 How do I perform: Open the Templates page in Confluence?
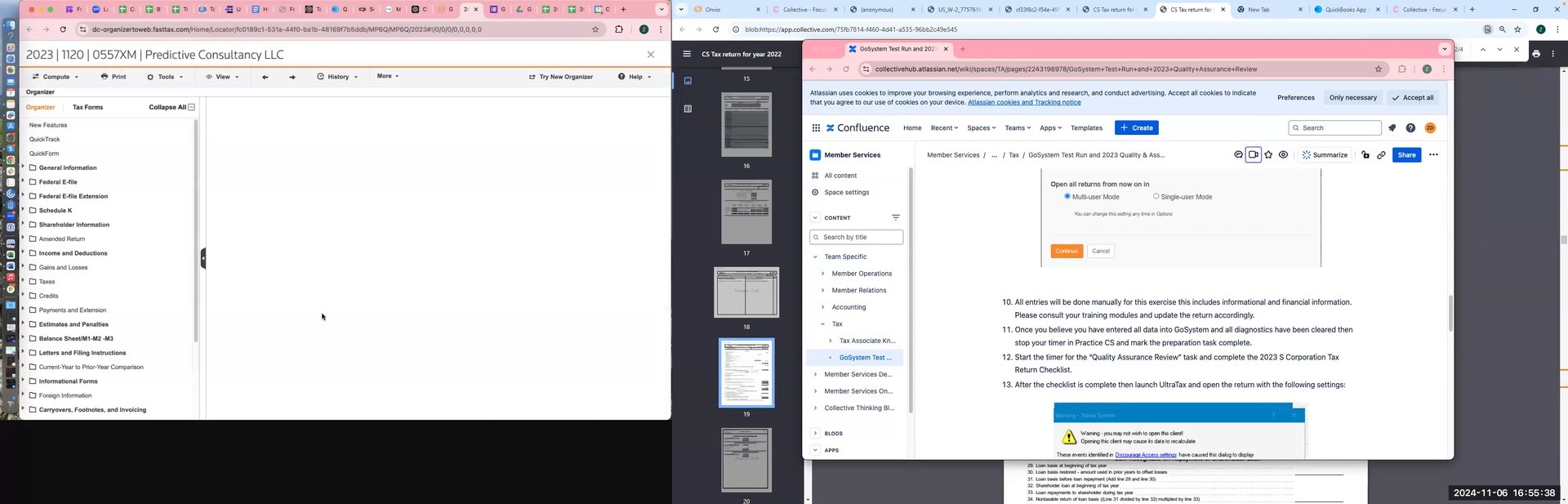[x=1086, y=128]
